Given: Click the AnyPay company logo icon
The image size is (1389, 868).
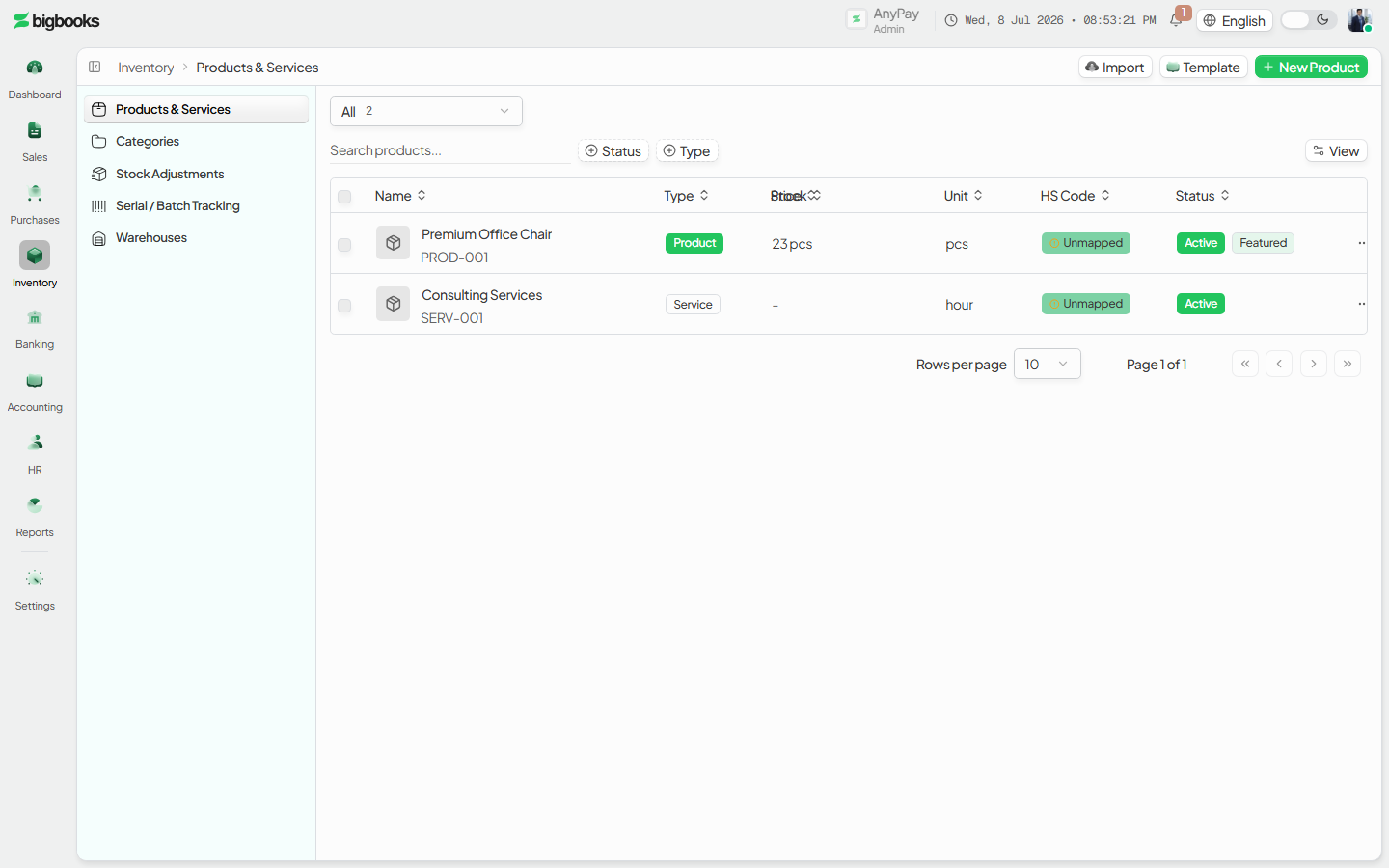Looking at the screenshot, I should pyautogui.click(x=856, y=19).
